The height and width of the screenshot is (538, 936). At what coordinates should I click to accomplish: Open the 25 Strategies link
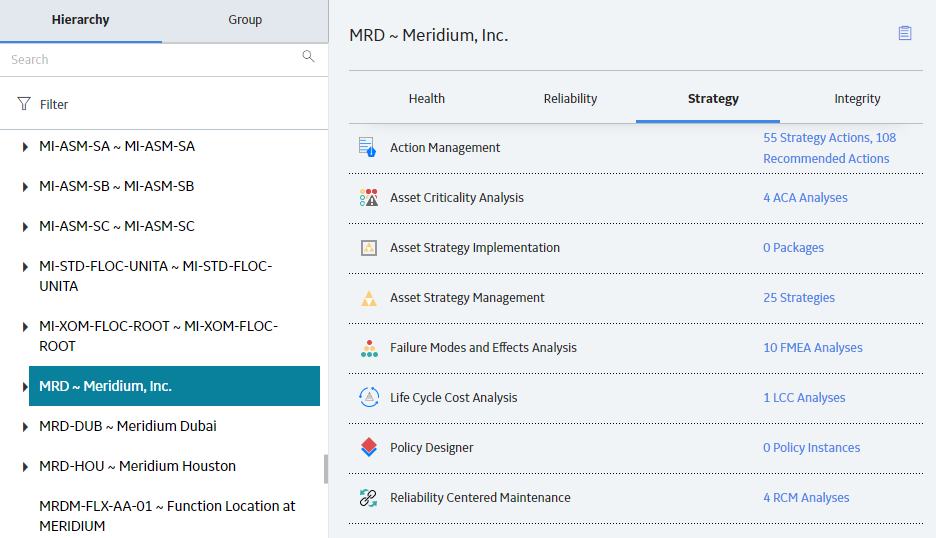pos(799,298)
